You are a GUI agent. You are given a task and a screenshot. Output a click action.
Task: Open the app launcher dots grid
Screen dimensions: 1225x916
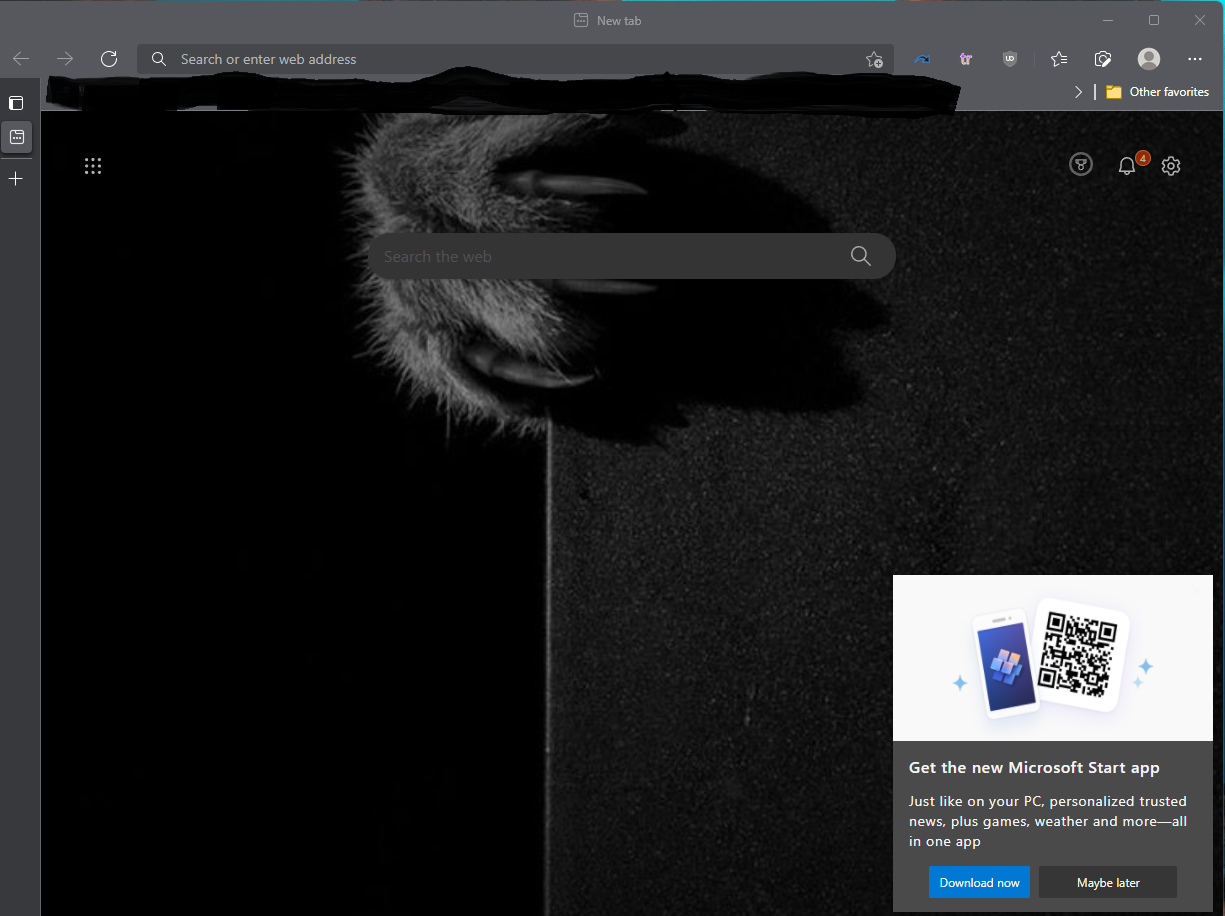93,166
